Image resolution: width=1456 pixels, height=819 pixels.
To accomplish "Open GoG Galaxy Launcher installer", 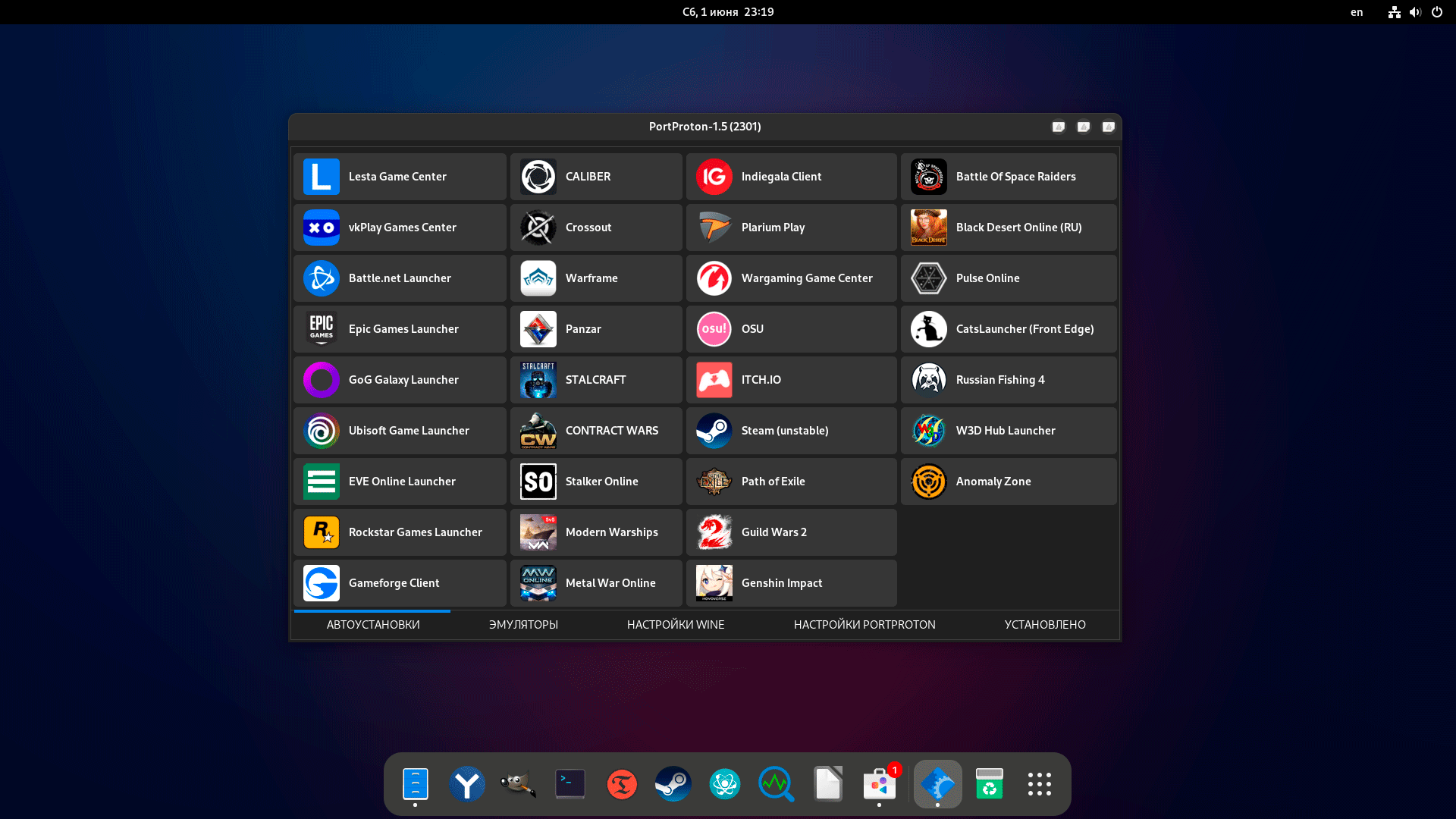I will pyautogui.click(x=399, y=379).
